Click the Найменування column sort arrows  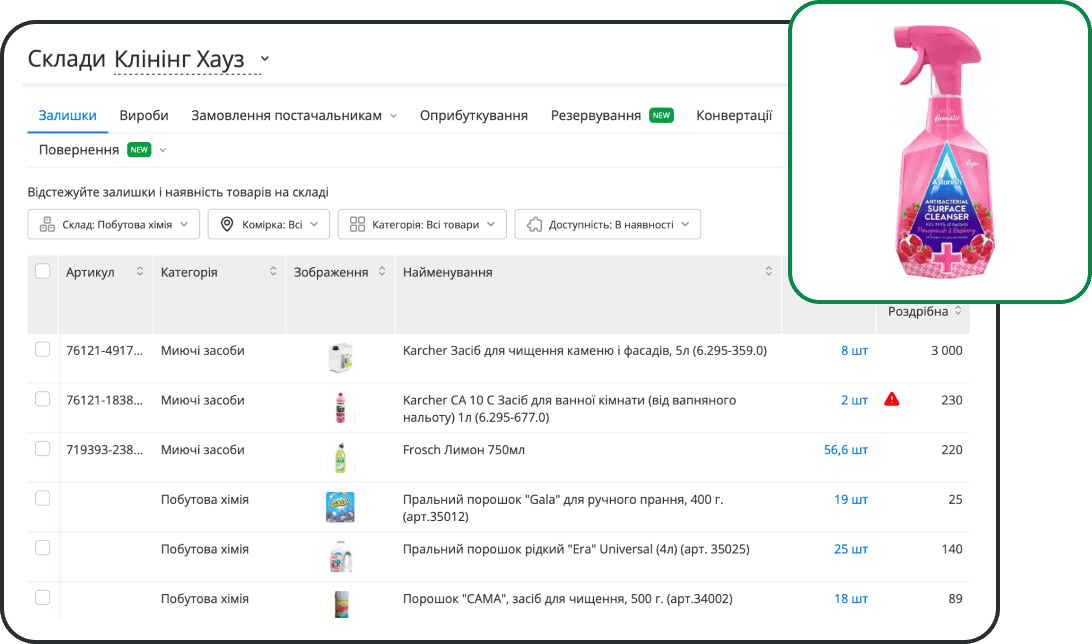769,272
